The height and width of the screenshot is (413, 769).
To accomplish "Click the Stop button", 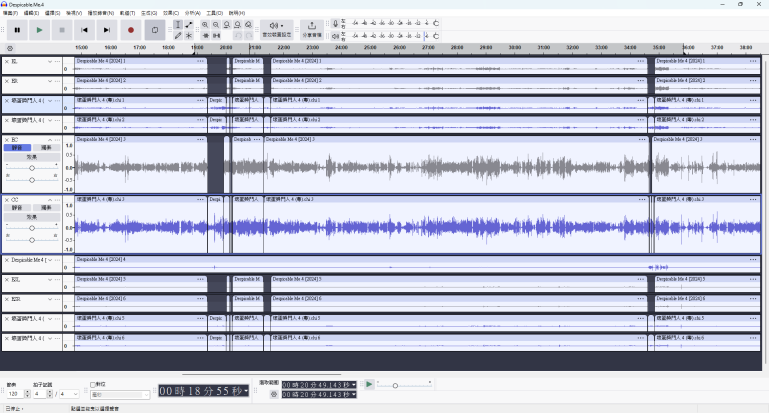I will tap(62, 30).
